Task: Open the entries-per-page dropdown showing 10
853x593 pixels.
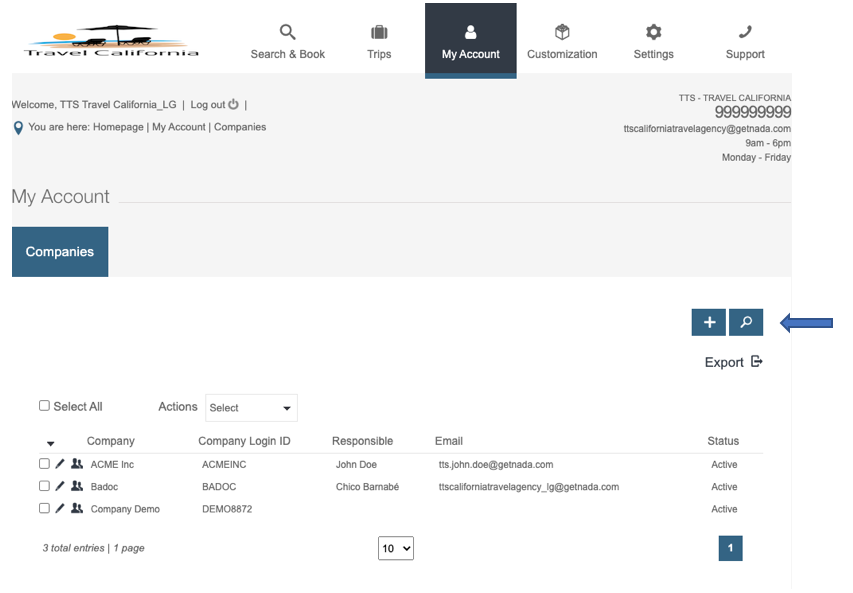Action: tap(396, 548)
